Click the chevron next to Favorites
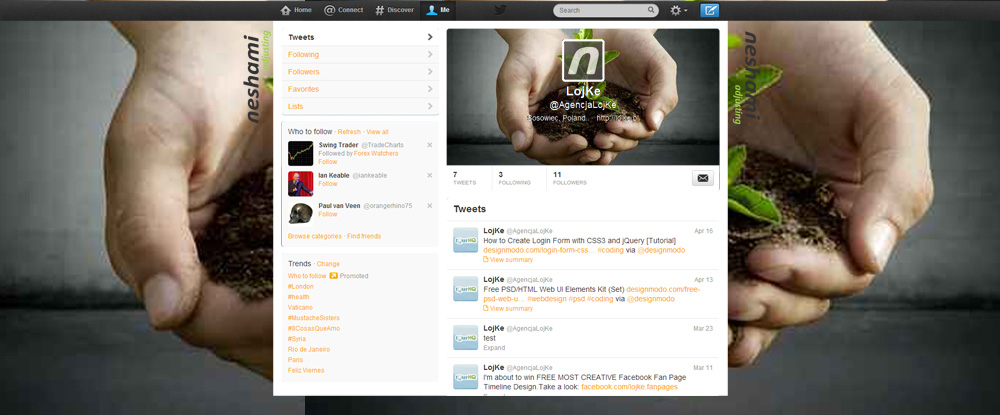The width and height of the screenshot is (1000, 415). [x=430, y=89]
